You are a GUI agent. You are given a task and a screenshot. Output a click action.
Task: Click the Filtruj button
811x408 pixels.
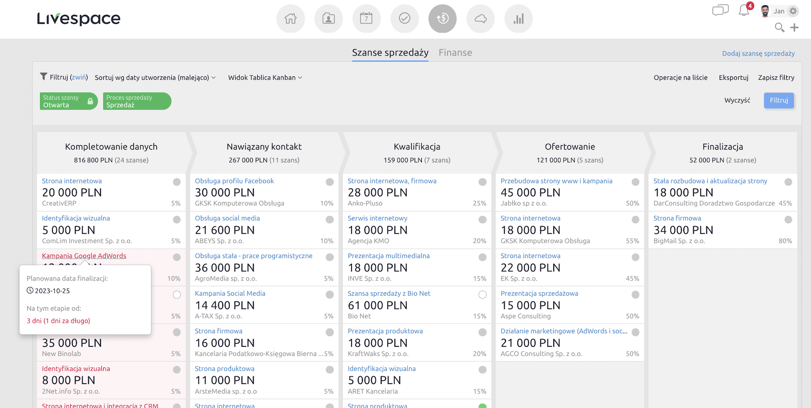point(778,101)
